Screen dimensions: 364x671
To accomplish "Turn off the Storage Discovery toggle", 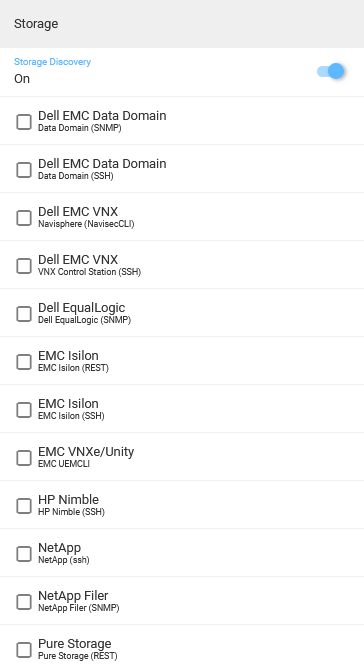I will coord(331,71).
